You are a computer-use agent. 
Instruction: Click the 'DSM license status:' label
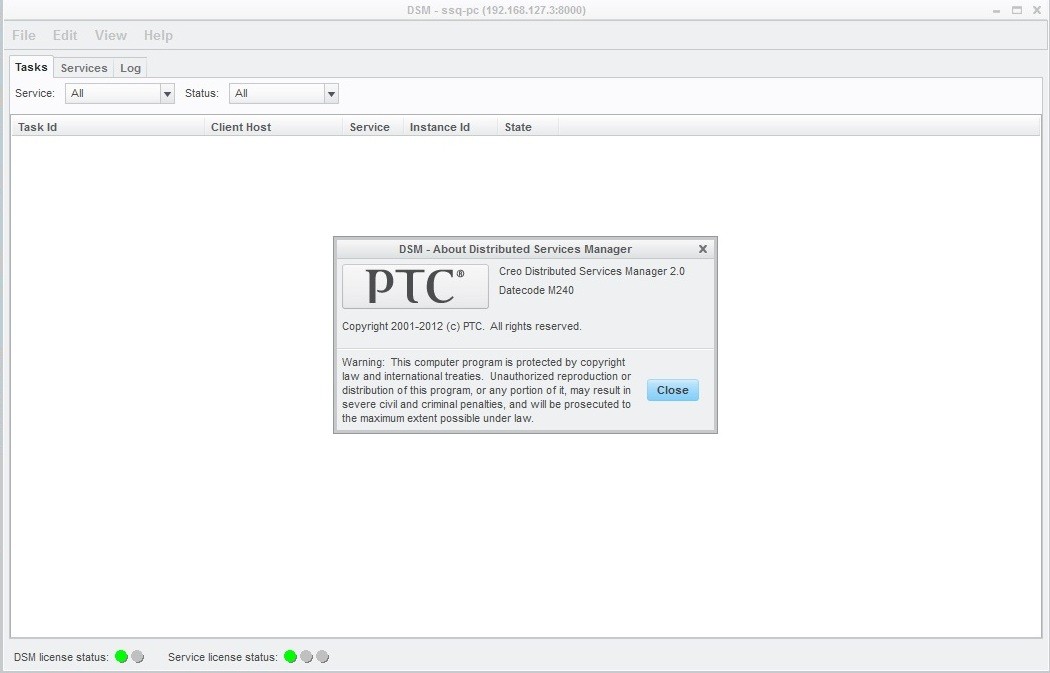pos(61,657)
